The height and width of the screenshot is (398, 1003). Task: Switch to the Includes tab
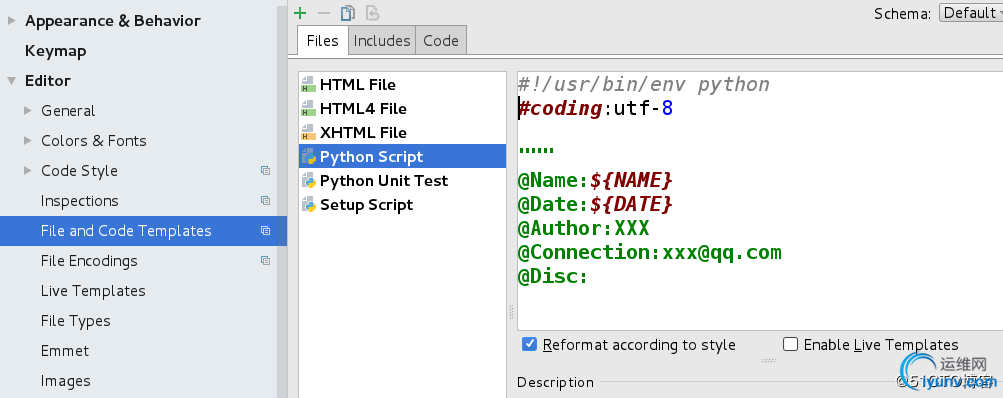(x=382, y=40)
